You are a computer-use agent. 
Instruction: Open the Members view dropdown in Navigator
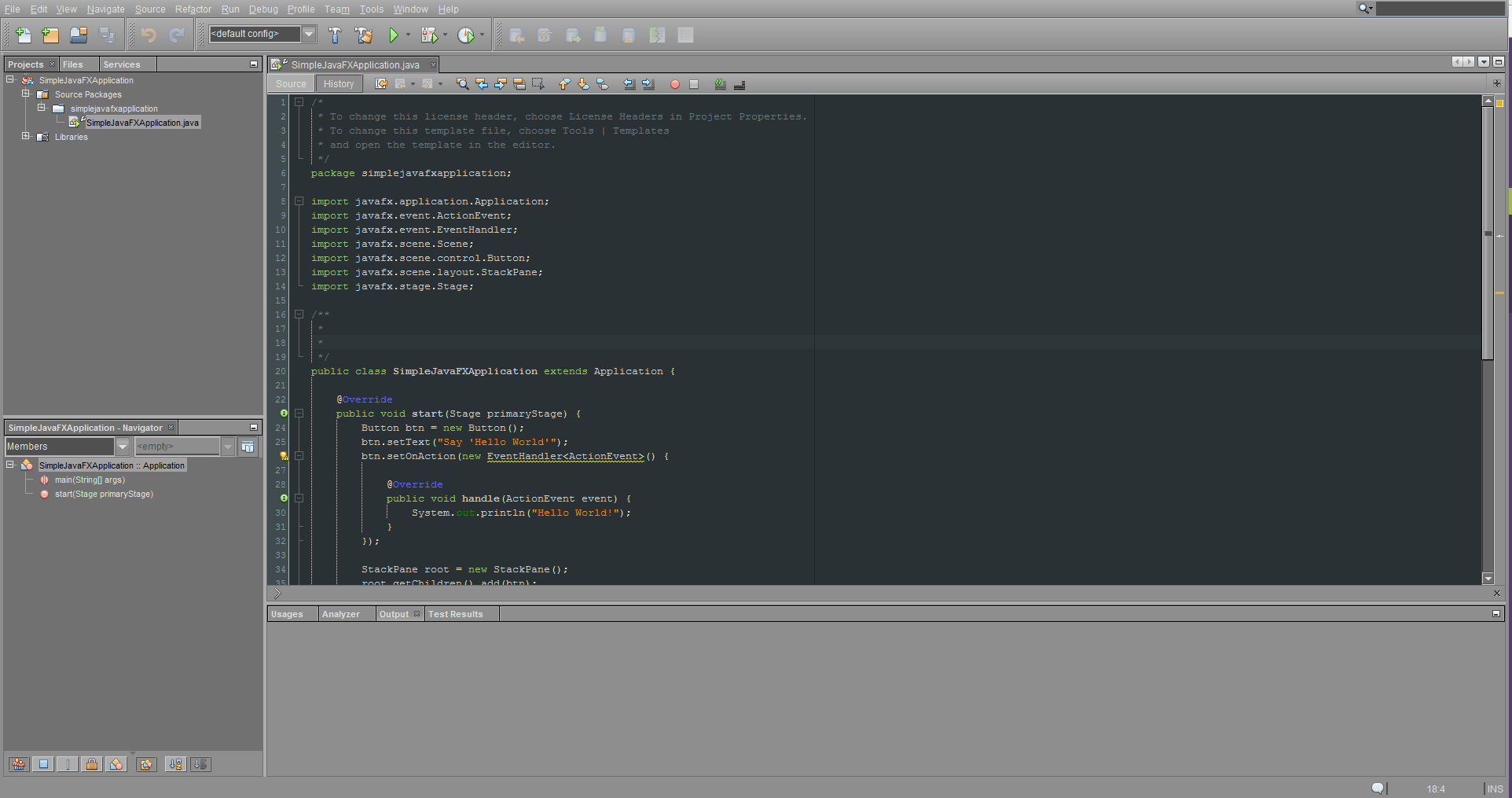[123, 447]
